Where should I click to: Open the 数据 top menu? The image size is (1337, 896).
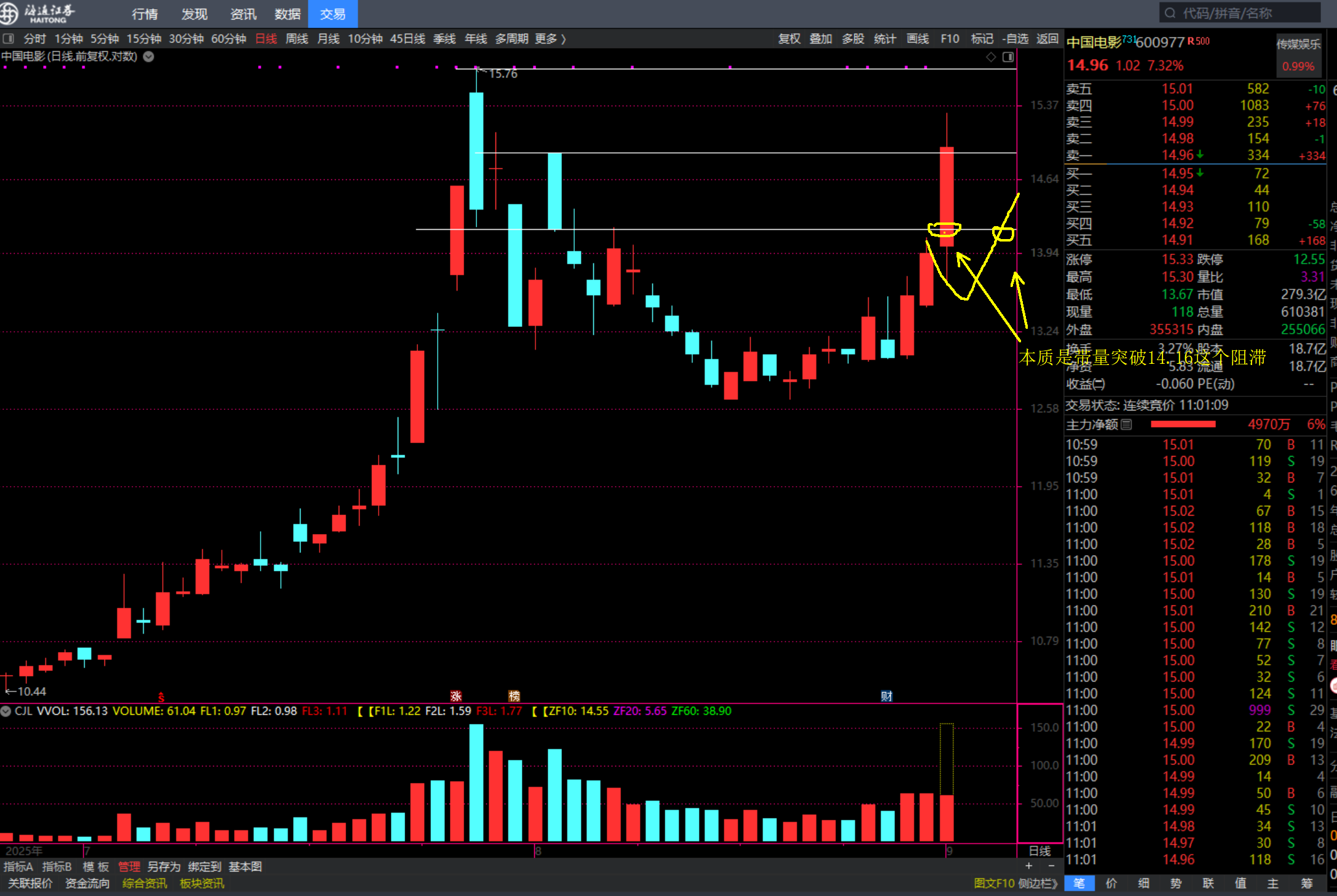287,14
